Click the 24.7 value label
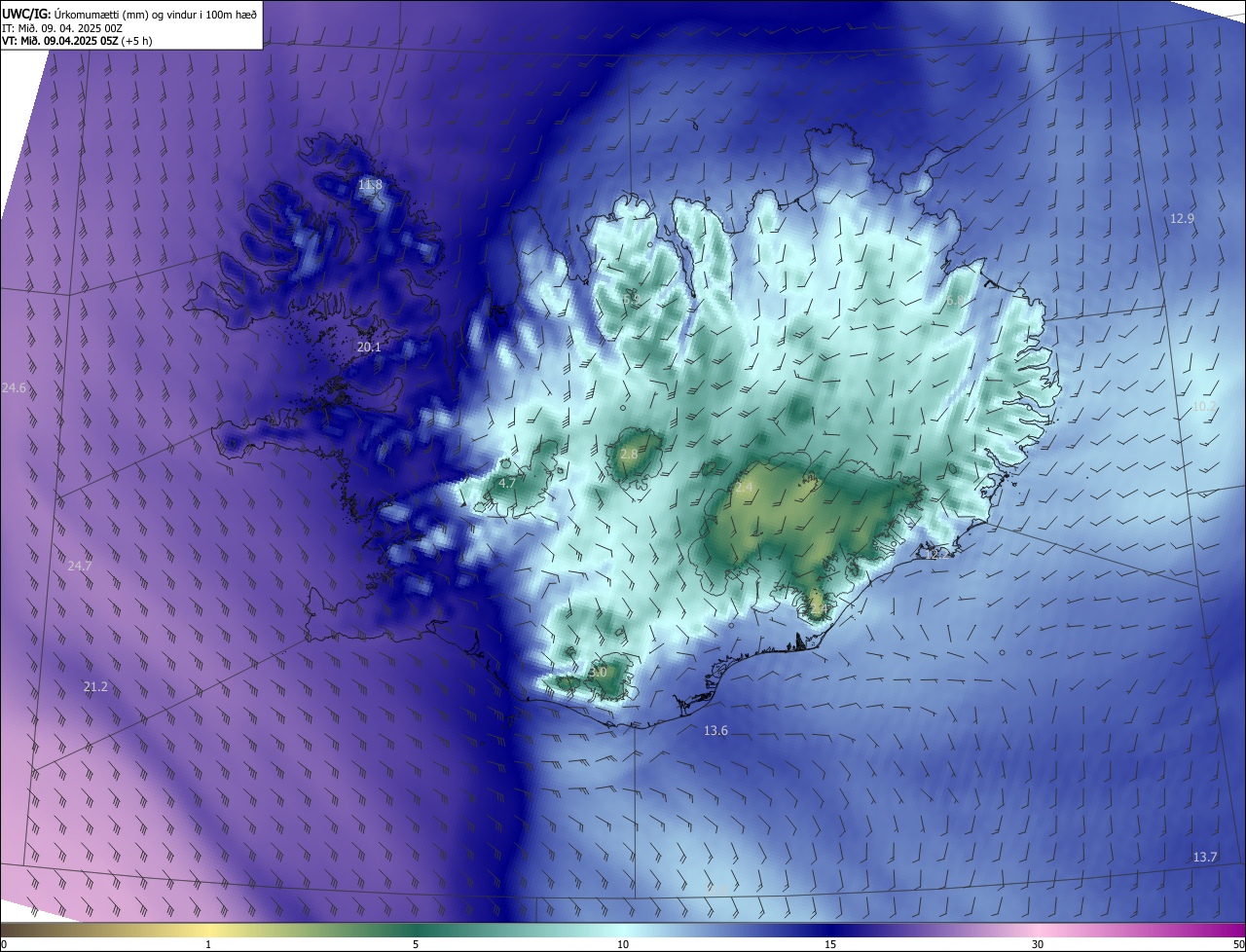 [x=79, y=566]
